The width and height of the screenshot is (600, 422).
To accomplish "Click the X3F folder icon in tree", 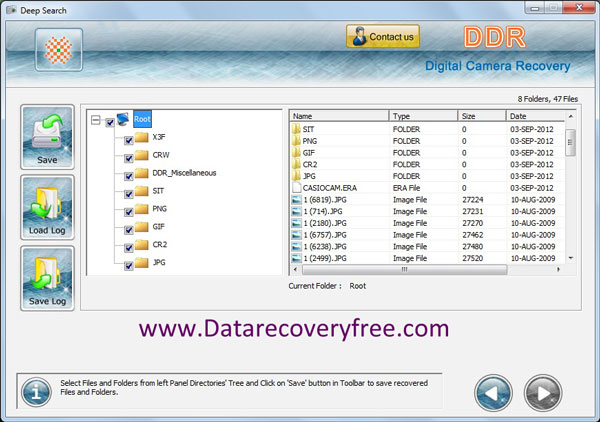I will (142, 137).
